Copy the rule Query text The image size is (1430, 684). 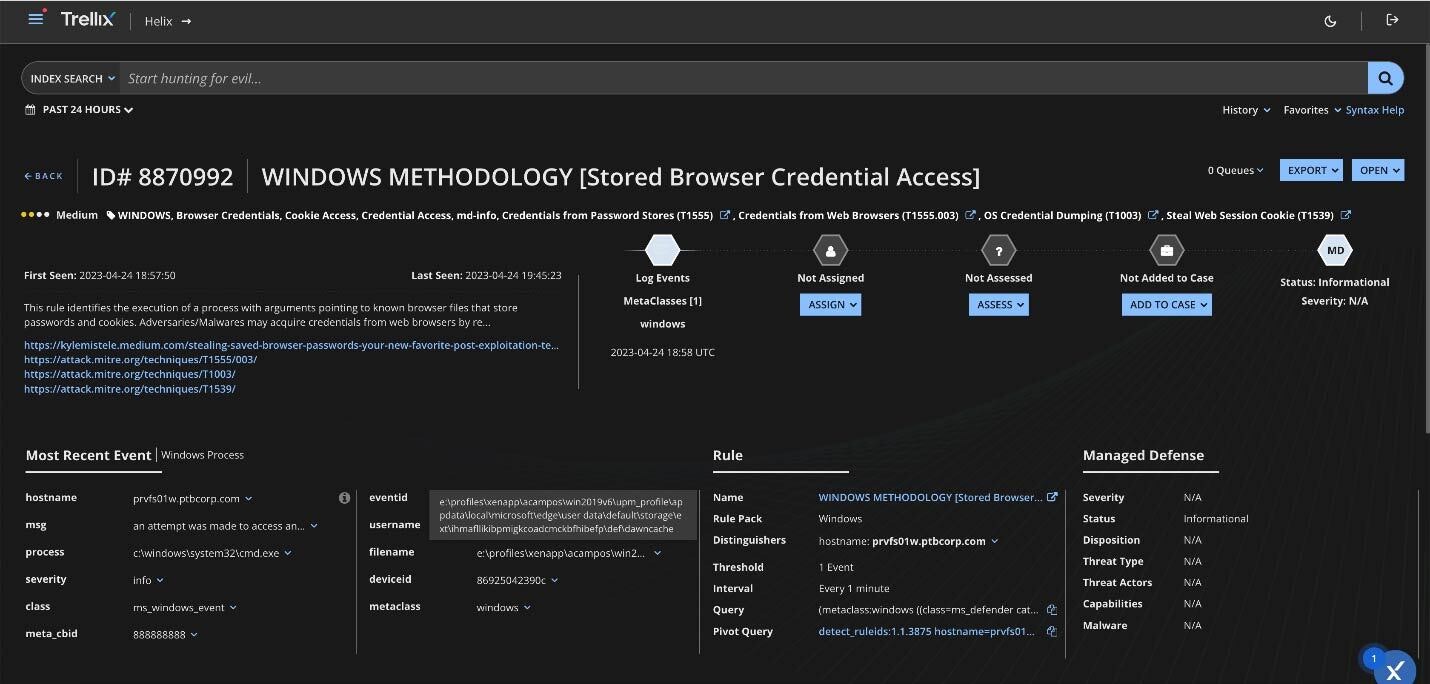1052,610
